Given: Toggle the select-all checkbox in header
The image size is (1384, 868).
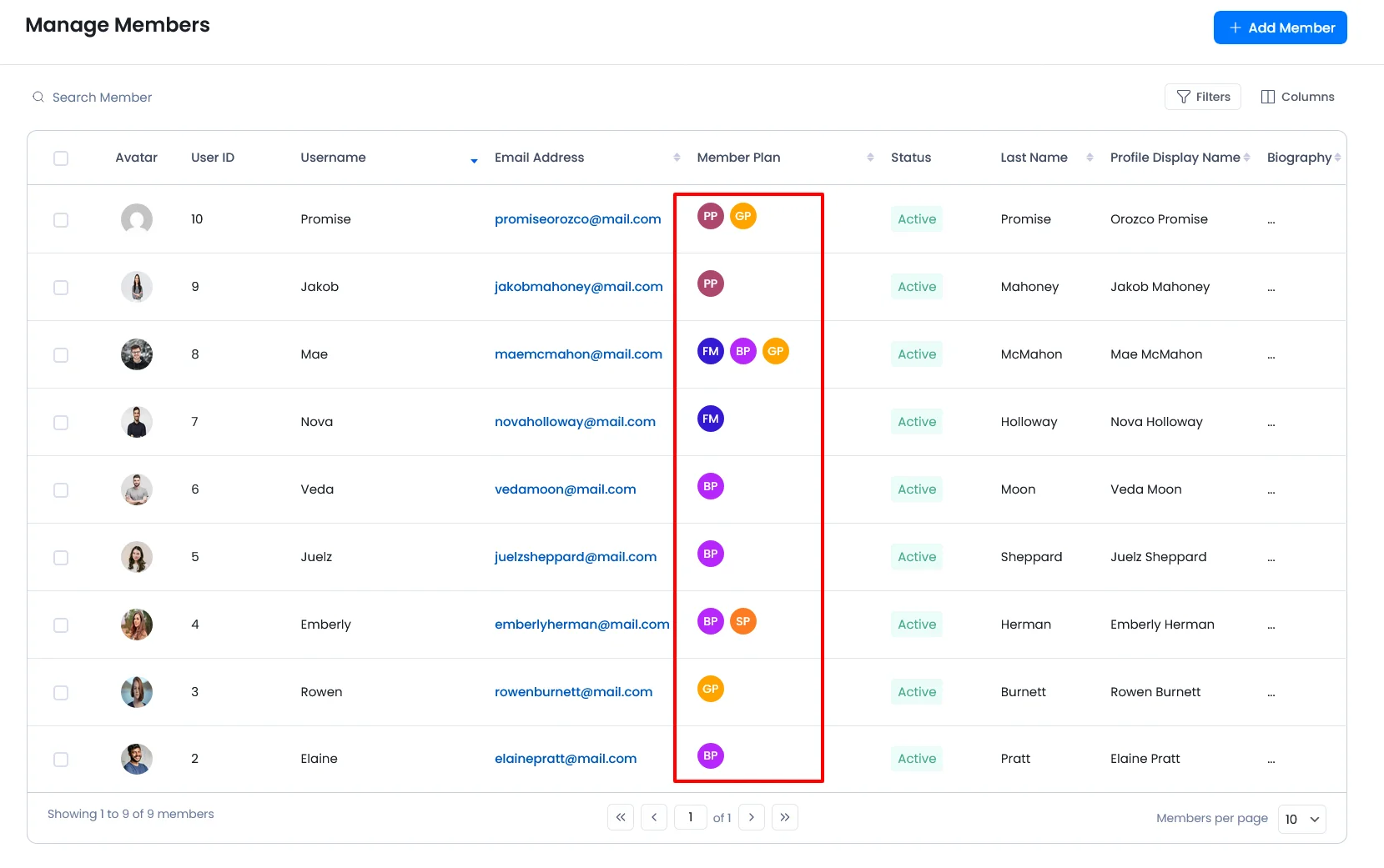Looking at the screenshot, I should (61, 158).
